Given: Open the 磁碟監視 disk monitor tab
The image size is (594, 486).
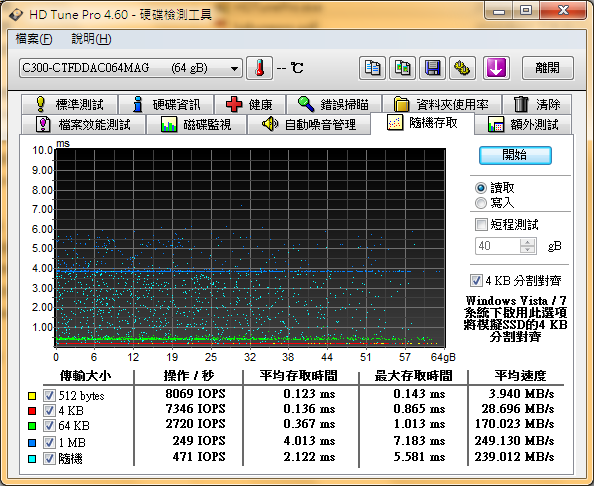Looking at the screenshot, I should point(197,124).
